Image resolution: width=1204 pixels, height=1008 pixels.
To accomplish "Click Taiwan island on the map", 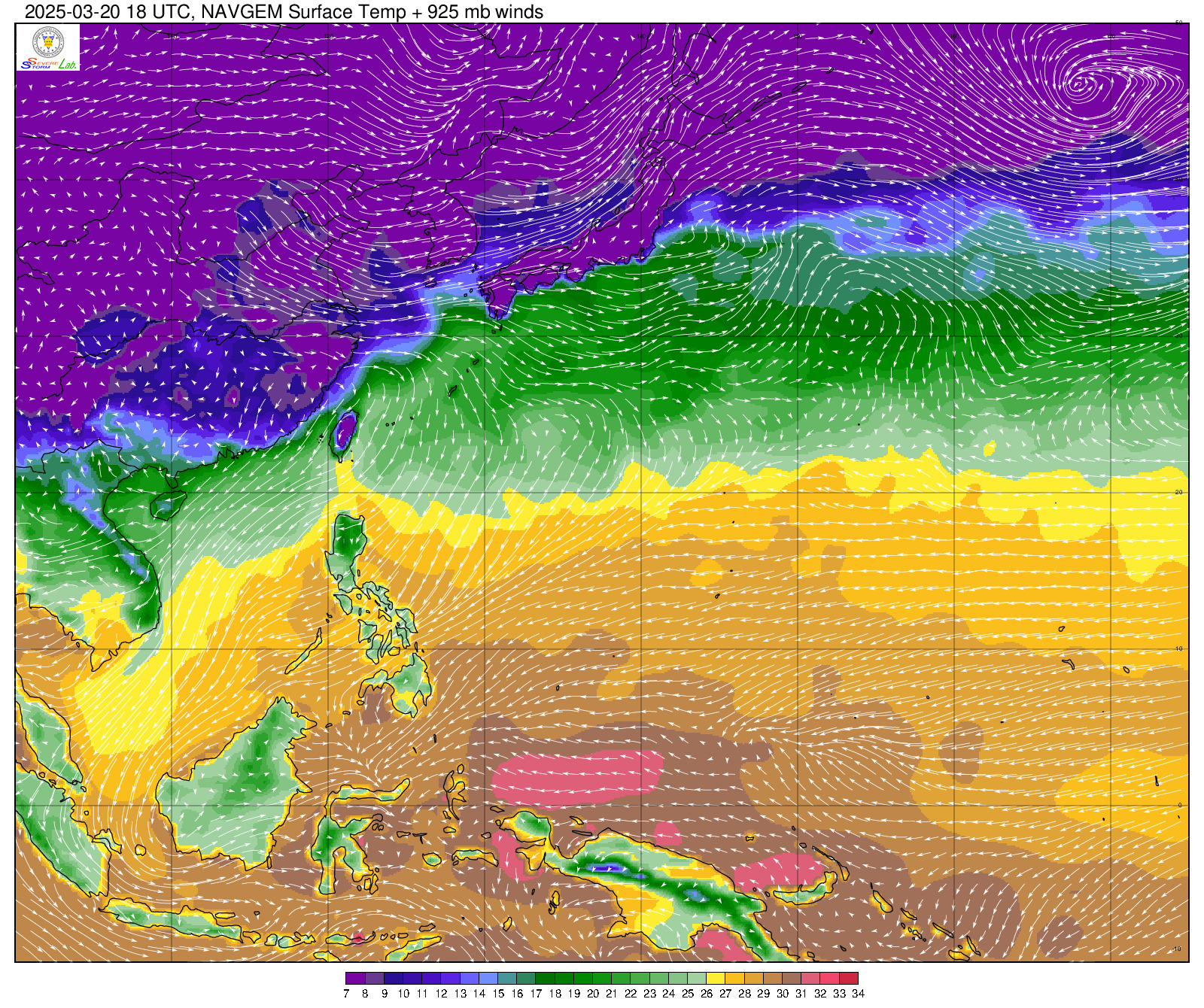I will 345,431.
